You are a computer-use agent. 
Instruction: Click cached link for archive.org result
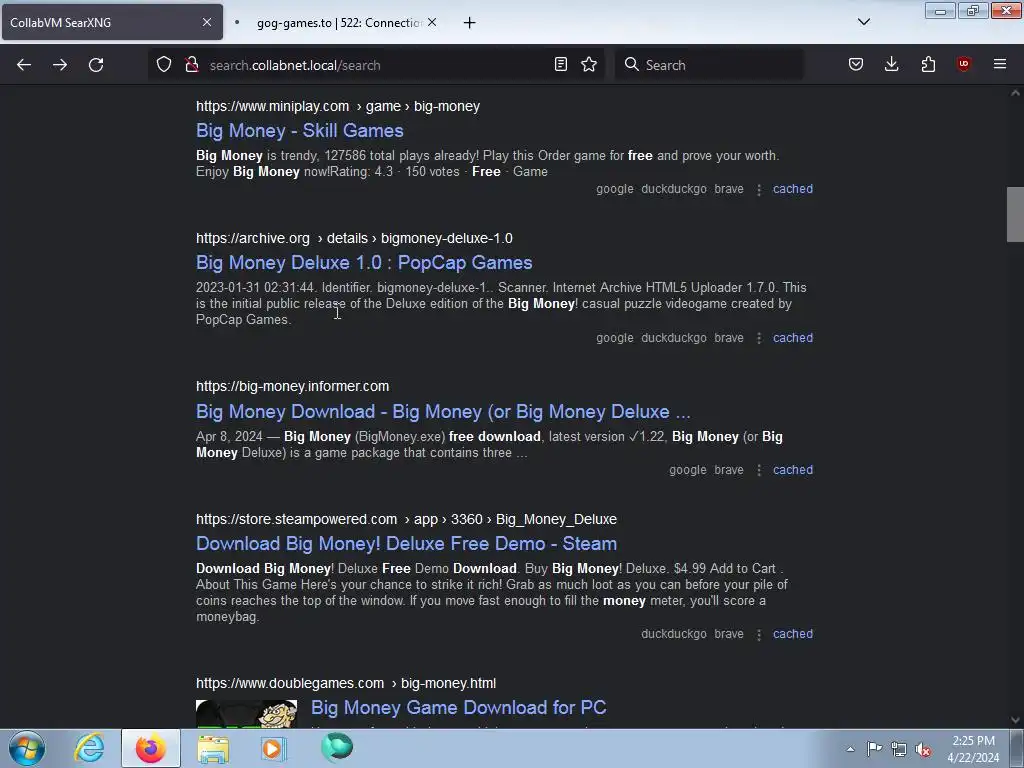coord(793,338)
